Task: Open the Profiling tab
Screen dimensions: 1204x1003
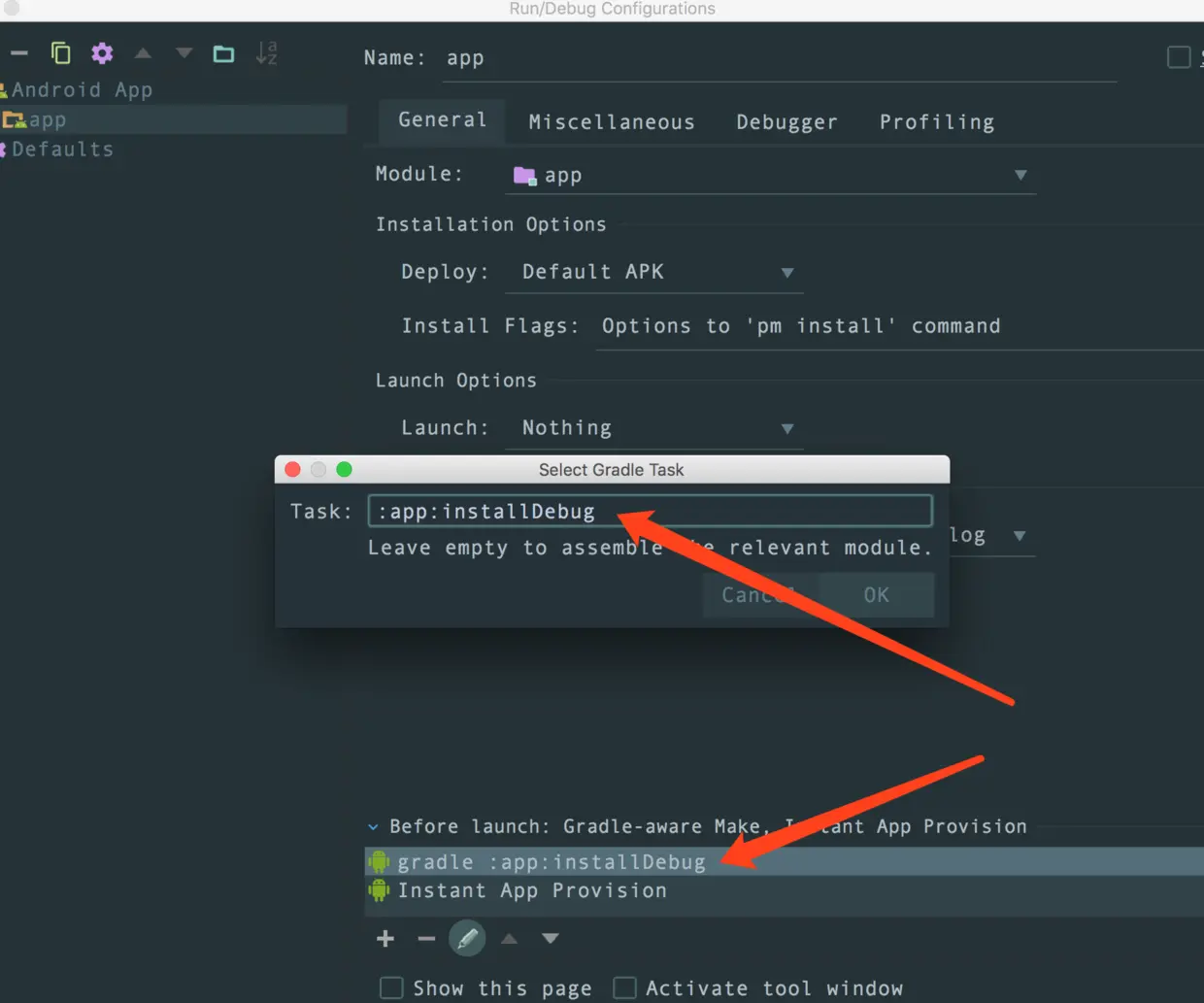Action: tap(937, 122)
